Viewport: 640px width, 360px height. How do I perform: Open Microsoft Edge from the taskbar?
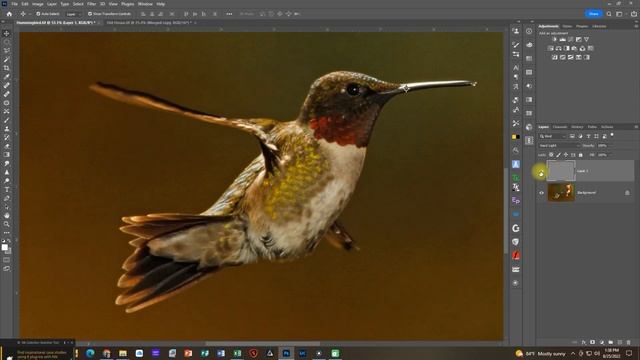tap(90, 353)
